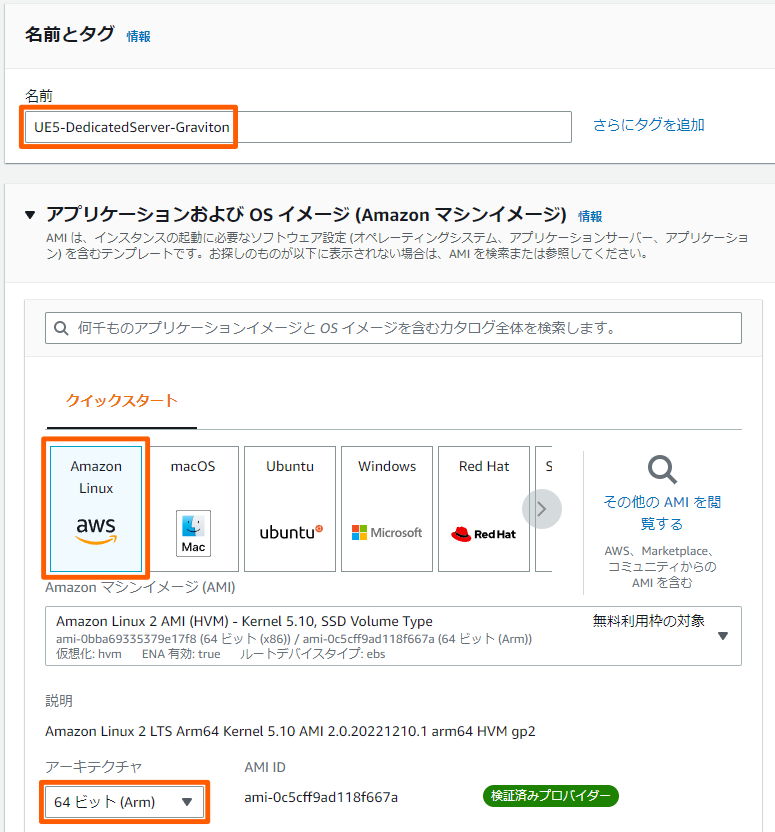The image size is (775, 832).
Task: Select the Red Hat AMI card
Action: [484, 508]
